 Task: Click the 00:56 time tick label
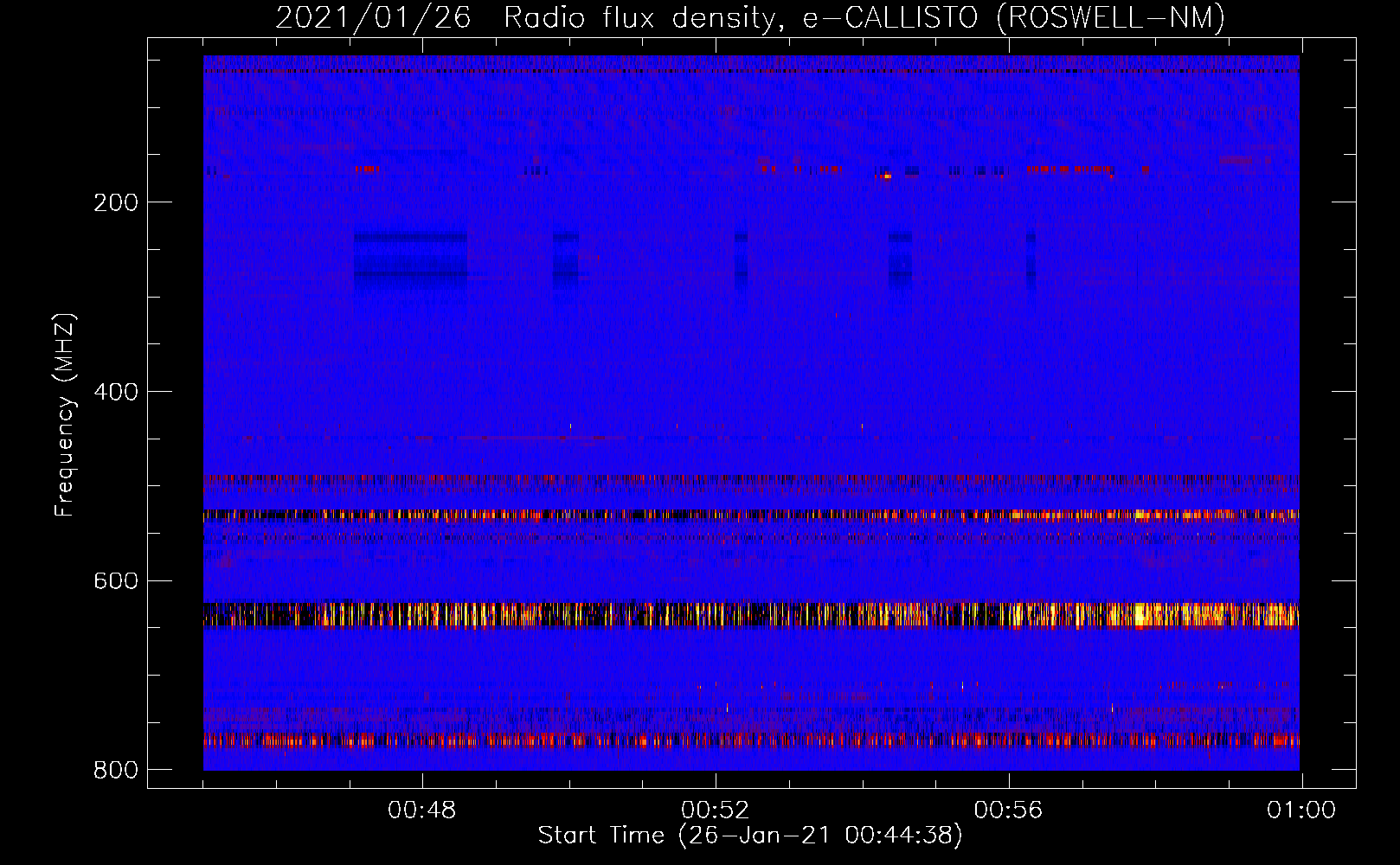click(1009, 811)
